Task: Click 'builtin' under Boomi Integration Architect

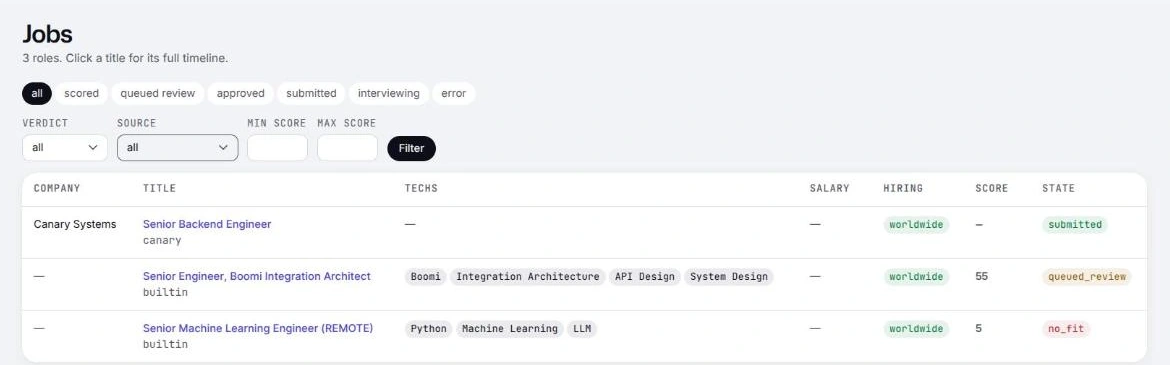Action: point(165,293)
